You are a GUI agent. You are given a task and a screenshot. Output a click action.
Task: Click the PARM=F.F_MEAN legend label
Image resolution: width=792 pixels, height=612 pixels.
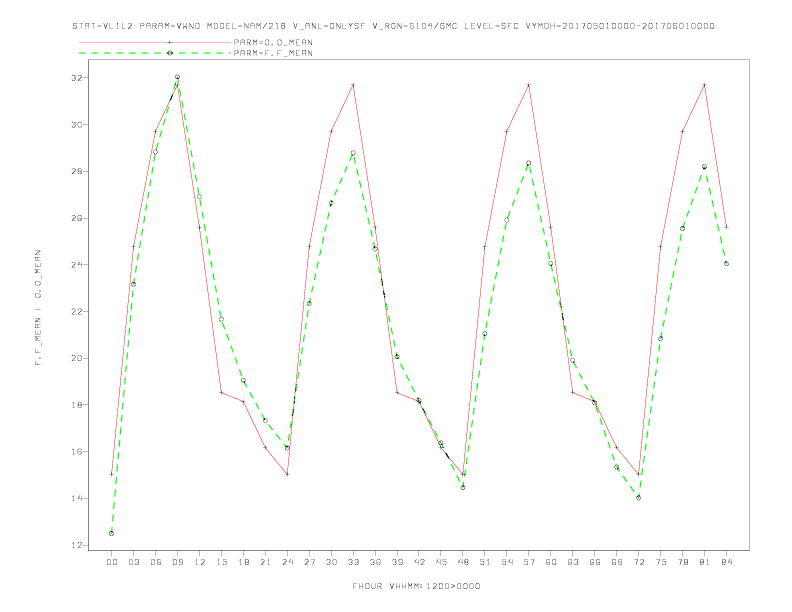coord(273,53)
